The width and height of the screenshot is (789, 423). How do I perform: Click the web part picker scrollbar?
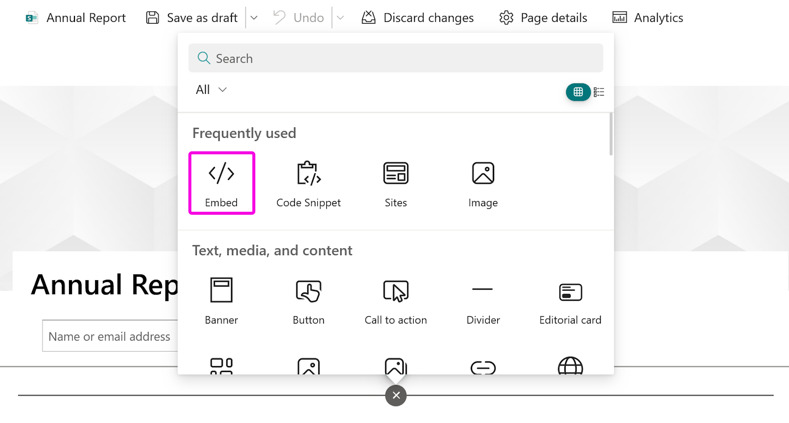611,134
